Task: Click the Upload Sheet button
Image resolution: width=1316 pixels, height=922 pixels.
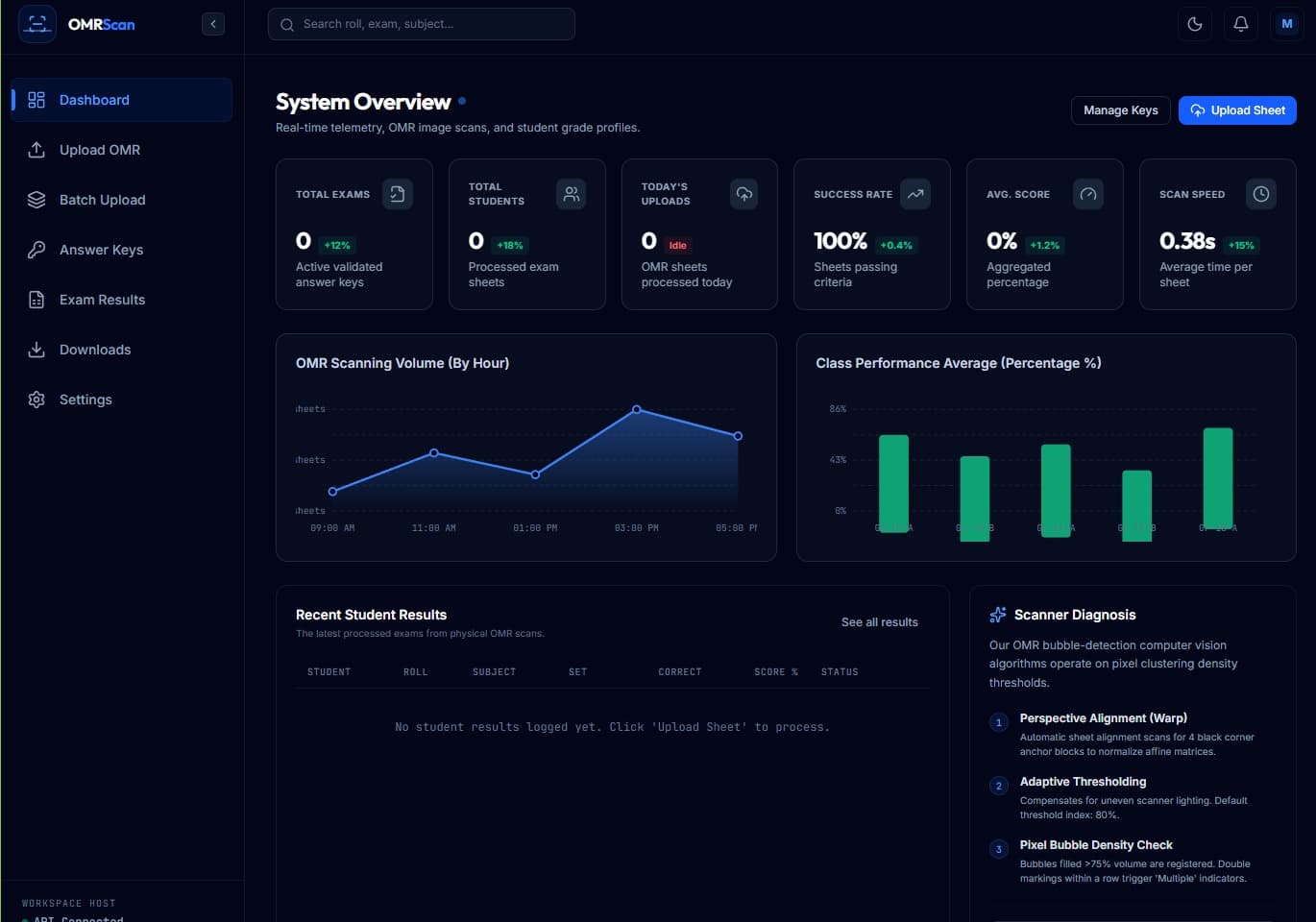Action: click(x=1237, y=110)
